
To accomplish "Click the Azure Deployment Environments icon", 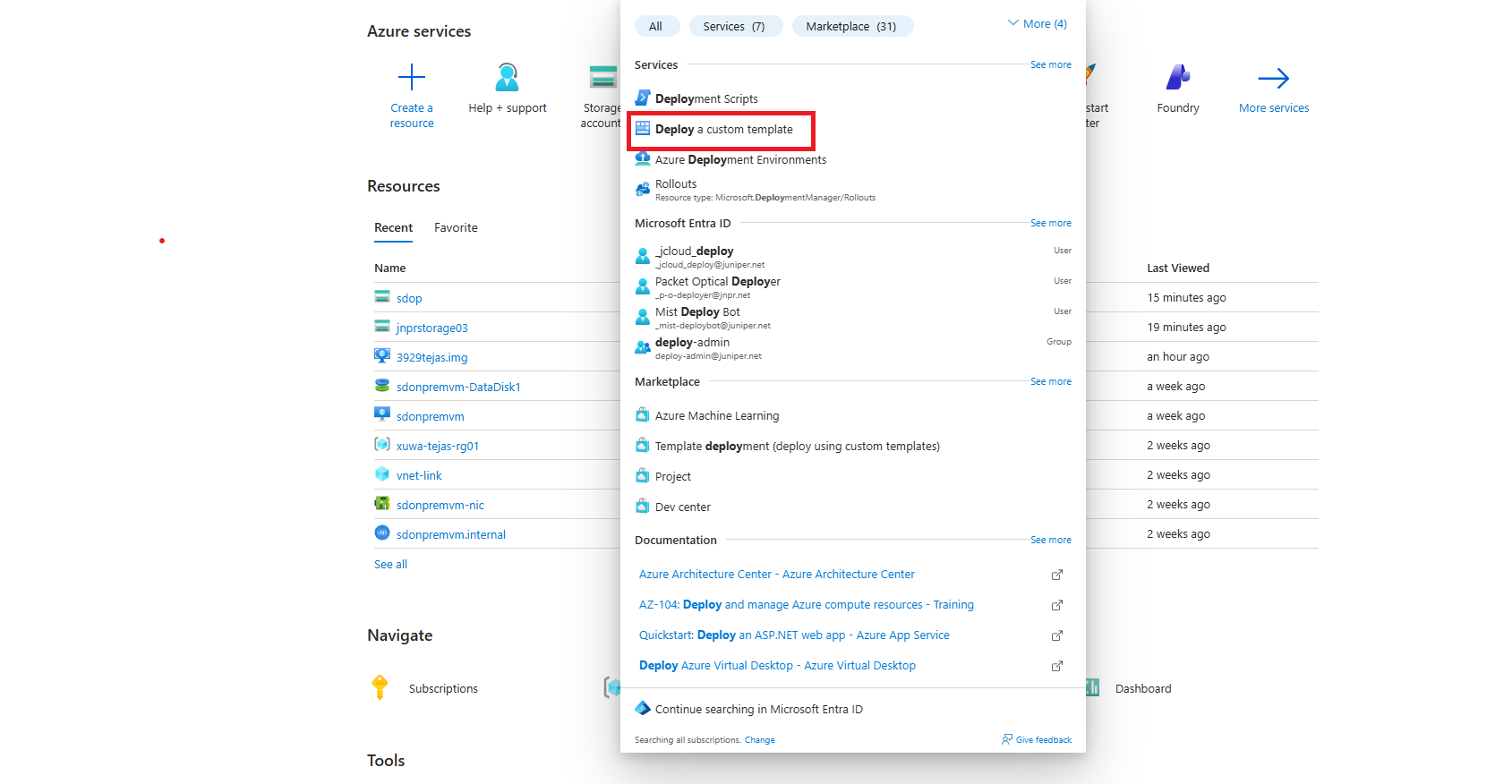I will (643, 159).
